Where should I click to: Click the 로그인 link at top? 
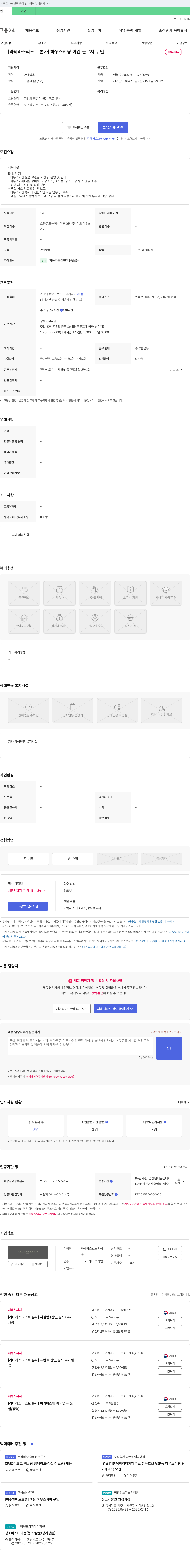point(177,19)
